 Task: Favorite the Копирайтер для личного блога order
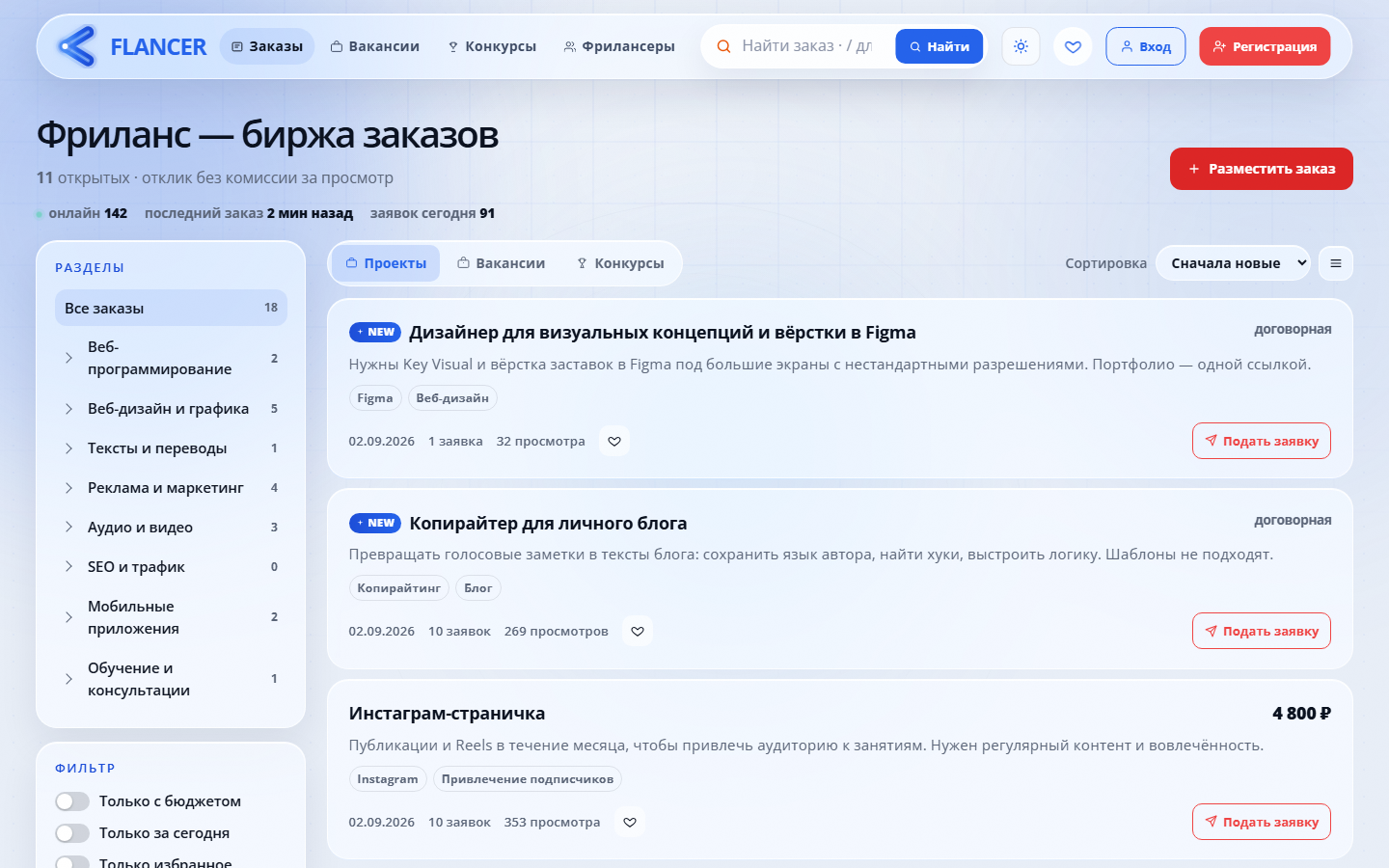[638, 631]
